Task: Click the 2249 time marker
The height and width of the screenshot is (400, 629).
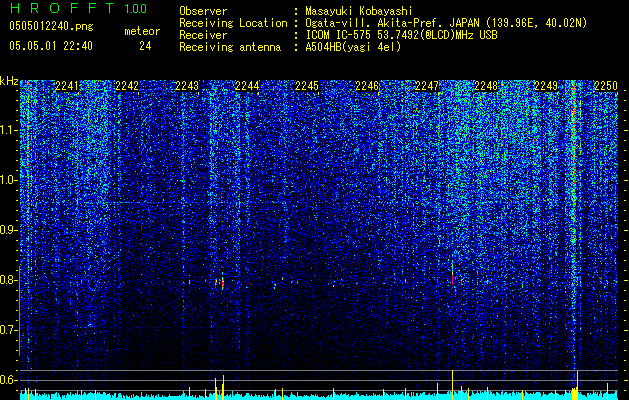Action: tap(546, 86)
